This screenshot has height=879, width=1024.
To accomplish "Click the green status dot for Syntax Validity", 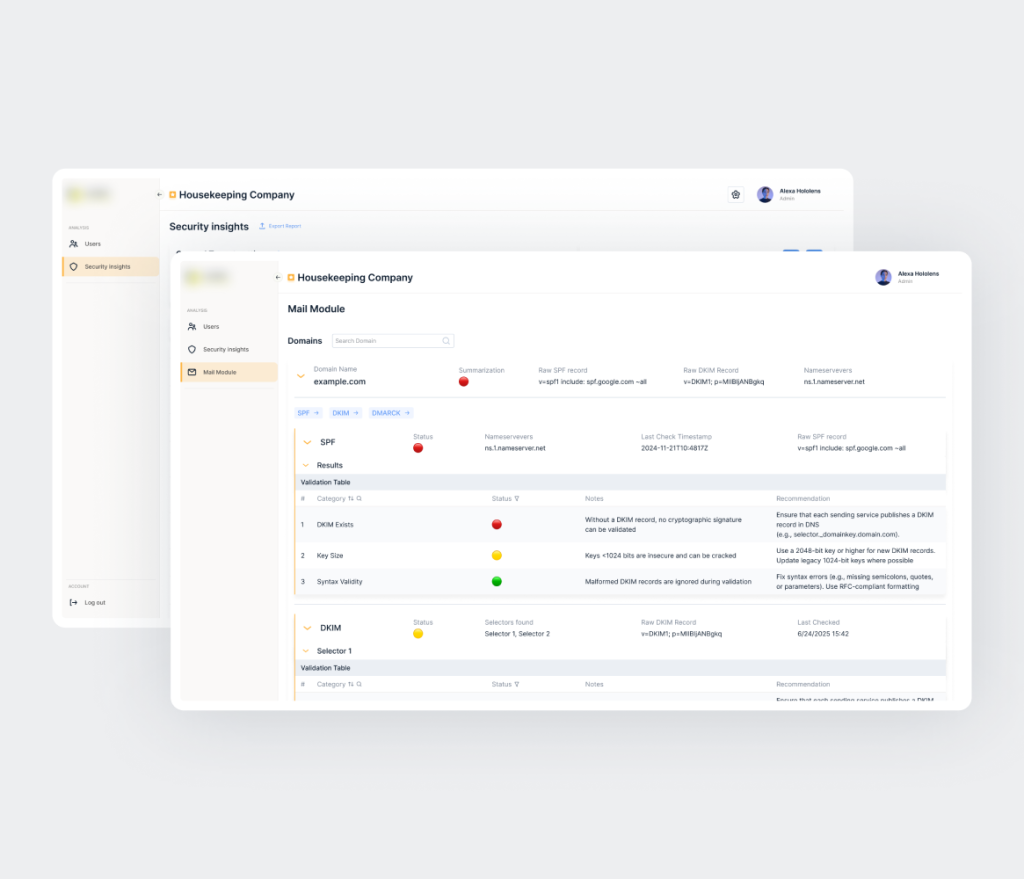I will 497,580.
